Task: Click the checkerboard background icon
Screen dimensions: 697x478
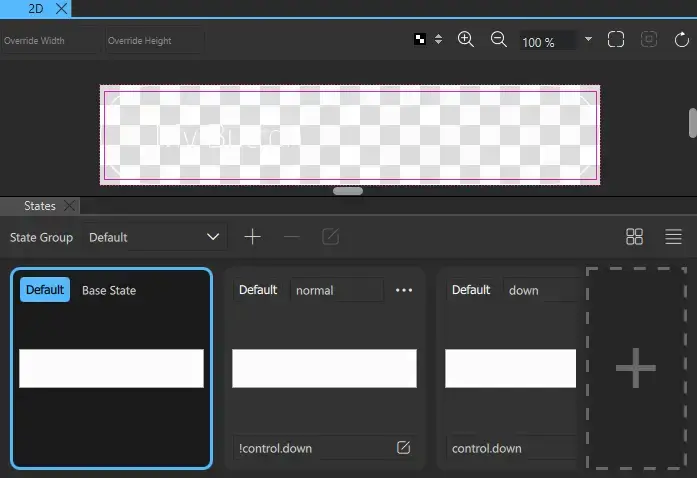Action: tap(420, 40)
